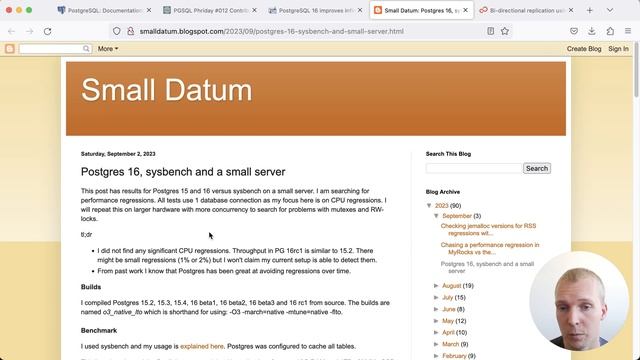The image size is (640, 360).
Task: Click the padlock site info icon
Action: (131, 31)
